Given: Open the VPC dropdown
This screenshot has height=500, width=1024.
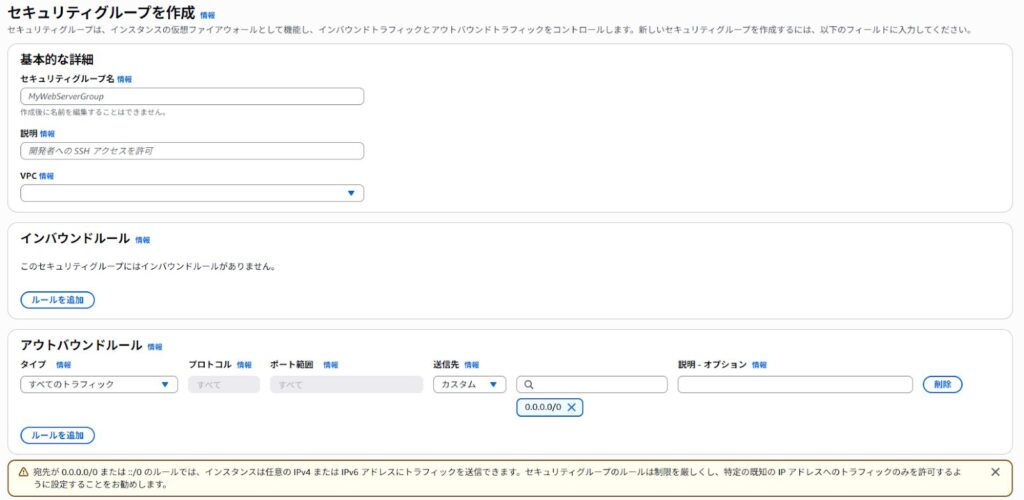Looking at the screenshot, I should coord(192,193).
